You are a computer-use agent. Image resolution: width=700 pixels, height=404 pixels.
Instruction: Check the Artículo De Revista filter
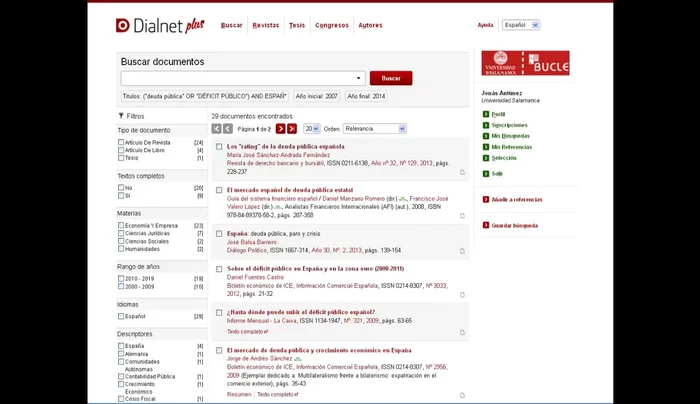121,143
